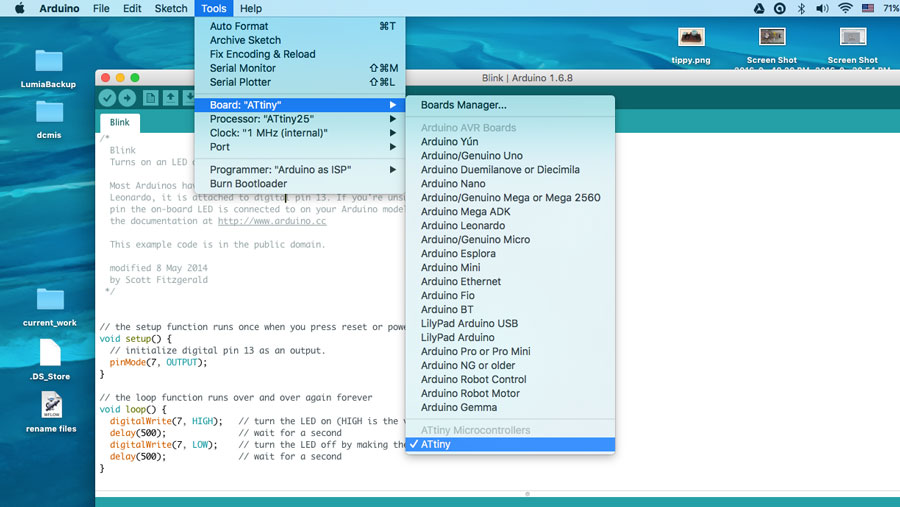The width and height of the screenshot is (900, 507).
Task: Open the Serial Monitor
Action: pos(300,68)
